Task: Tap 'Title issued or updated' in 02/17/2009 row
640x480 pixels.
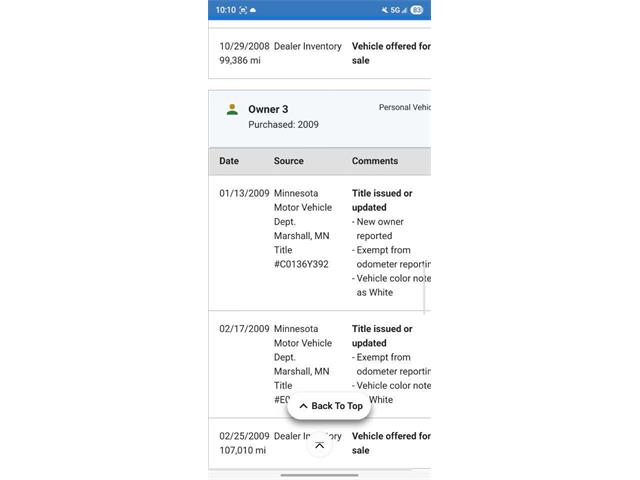Action: (382, 336)
